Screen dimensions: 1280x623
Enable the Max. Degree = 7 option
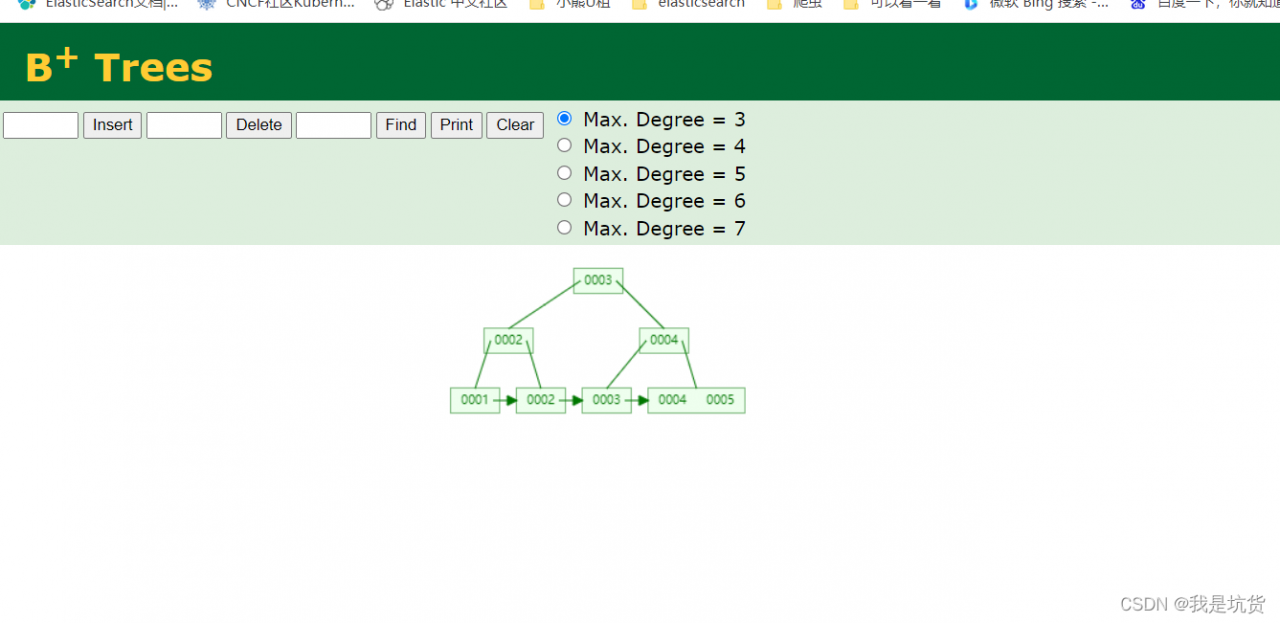coord(564,228)
